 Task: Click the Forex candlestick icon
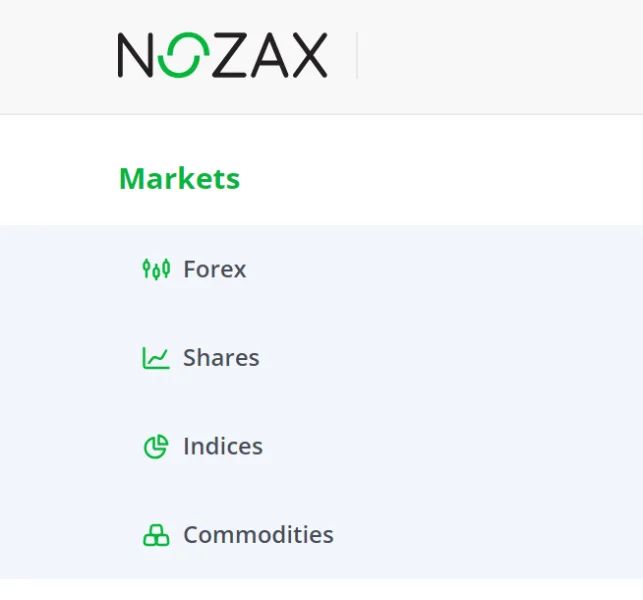click(155, 269)
